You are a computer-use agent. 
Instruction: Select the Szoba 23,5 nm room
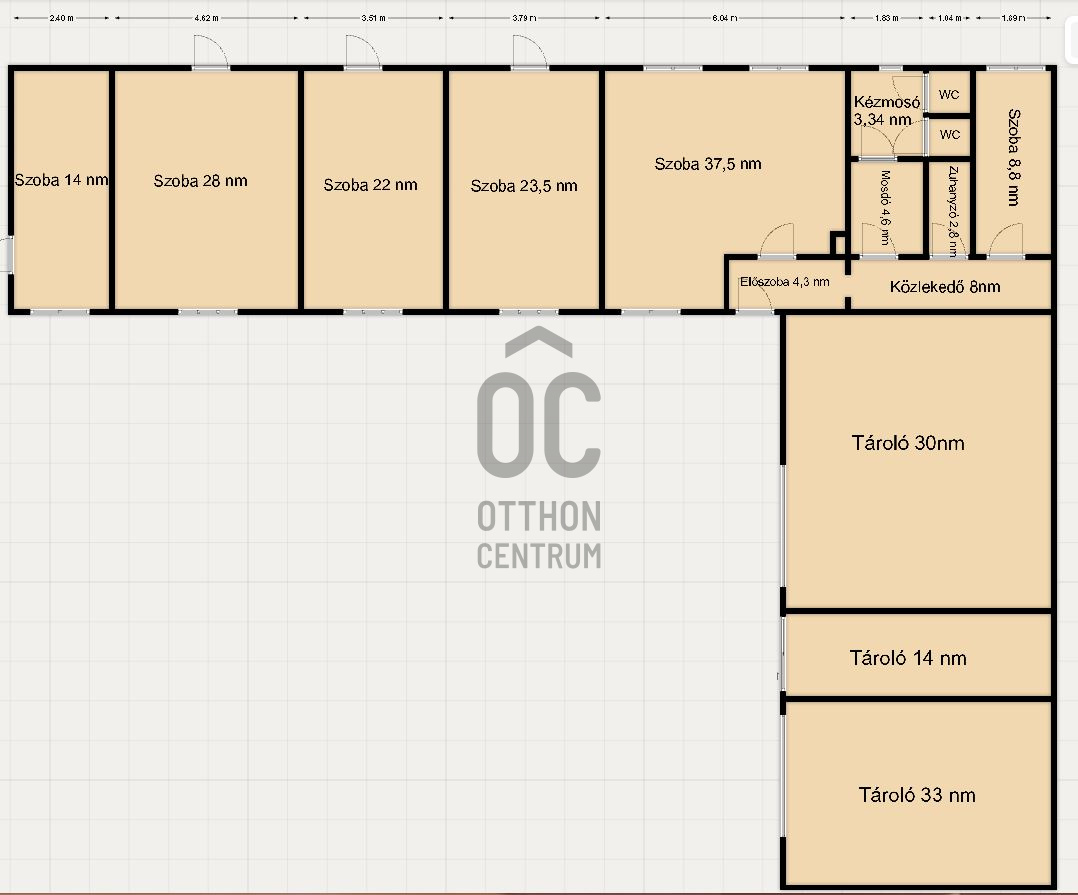coord(523,186)
